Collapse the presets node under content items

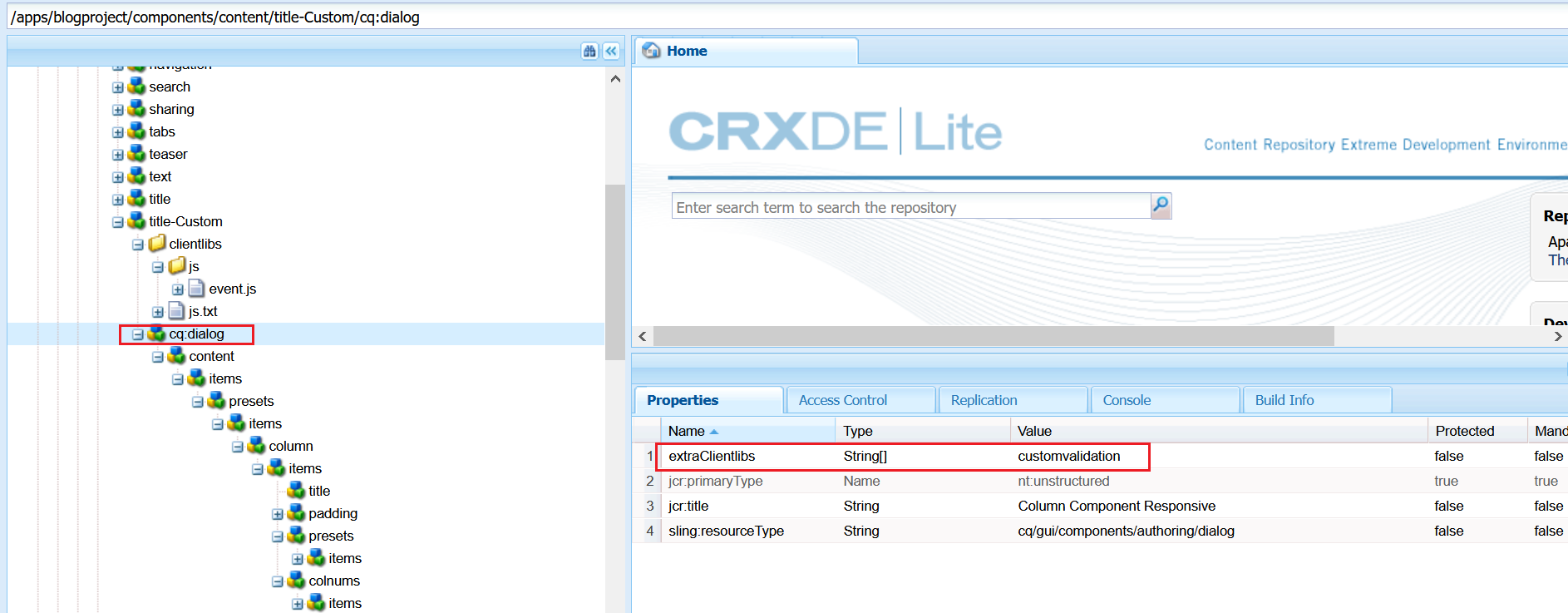[x=198, y=402]
